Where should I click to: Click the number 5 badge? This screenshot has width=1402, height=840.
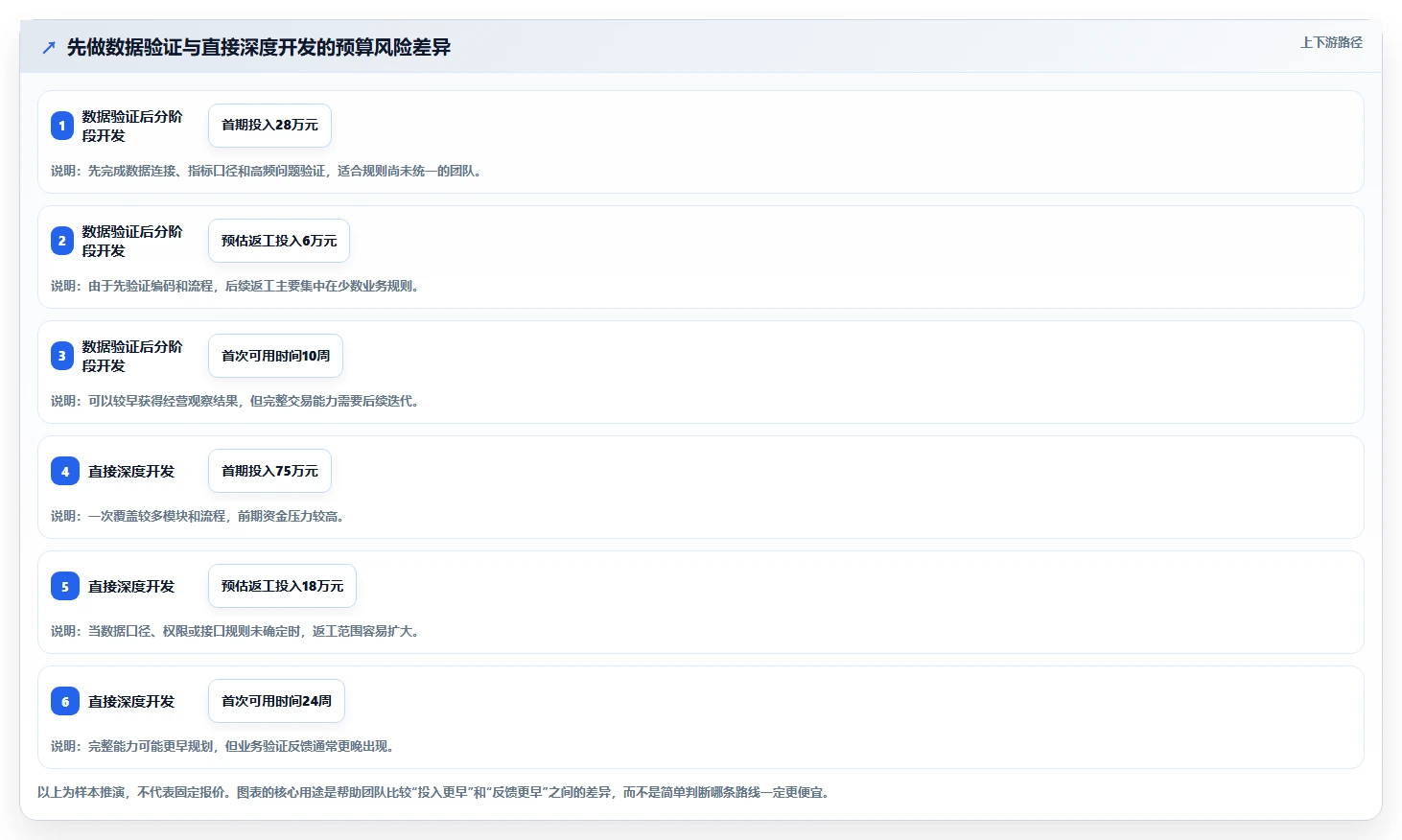pos(65,586)
